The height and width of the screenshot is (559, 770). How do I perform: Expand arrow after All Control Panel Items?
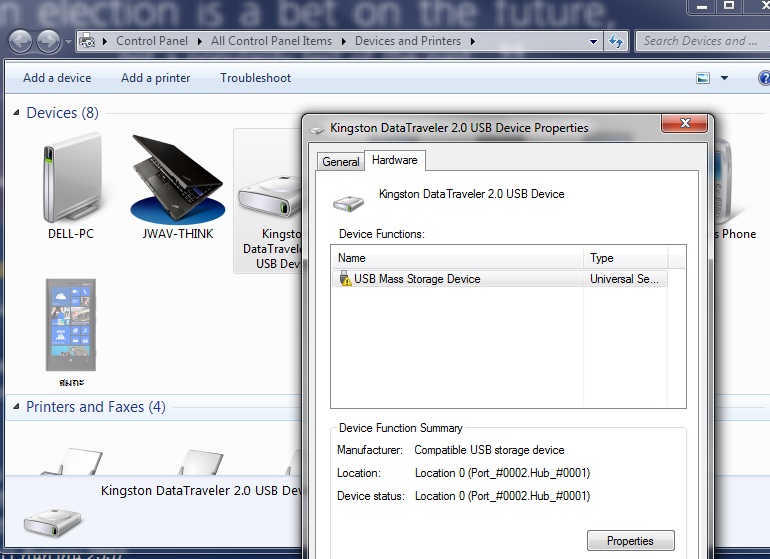344,41
